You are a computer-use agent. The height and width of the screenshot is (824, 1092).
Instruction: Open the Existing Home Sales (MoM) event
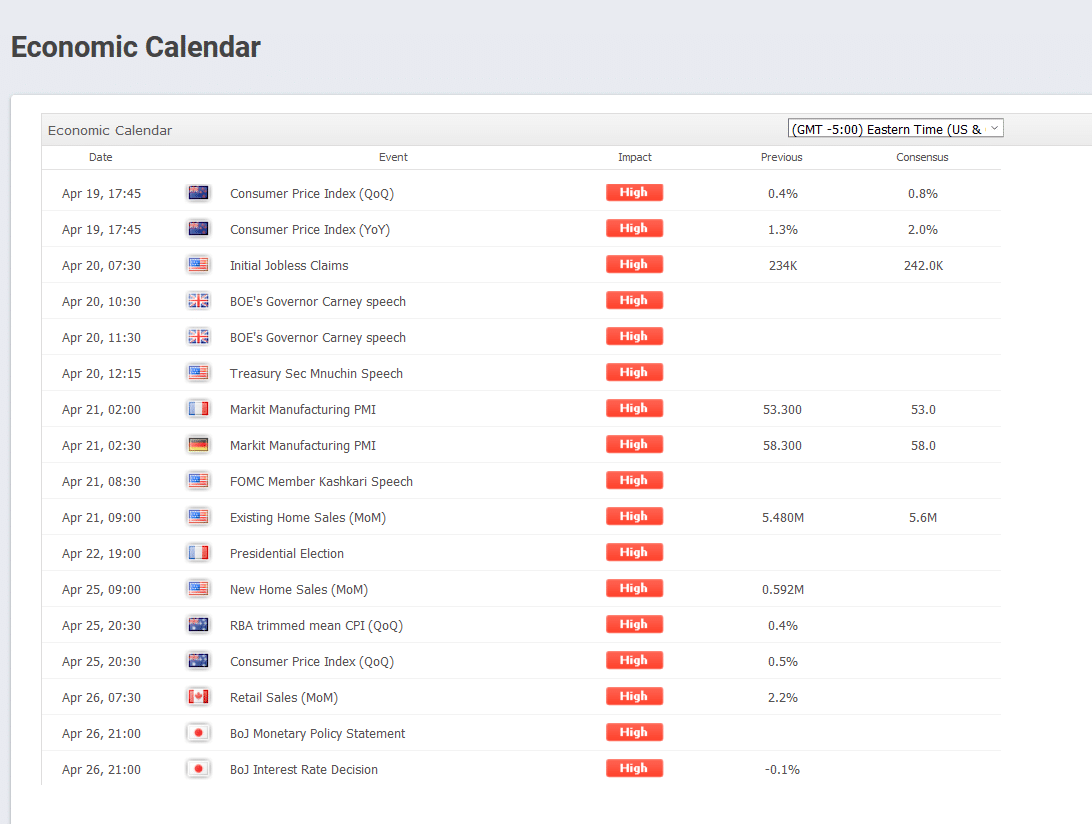(x=308, y=517)
